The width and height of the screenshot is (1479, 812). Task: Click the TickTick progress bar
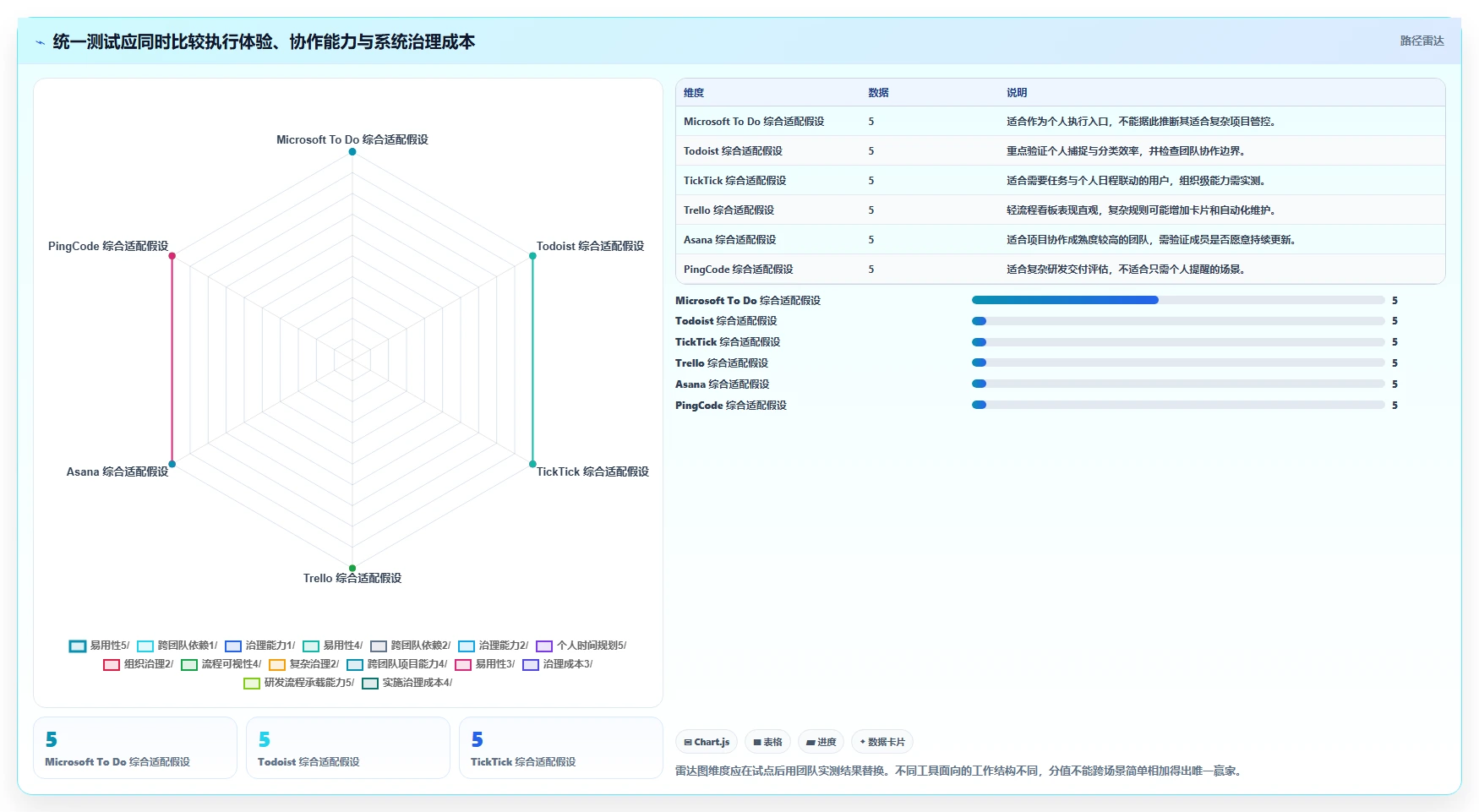pos(1178,342)
